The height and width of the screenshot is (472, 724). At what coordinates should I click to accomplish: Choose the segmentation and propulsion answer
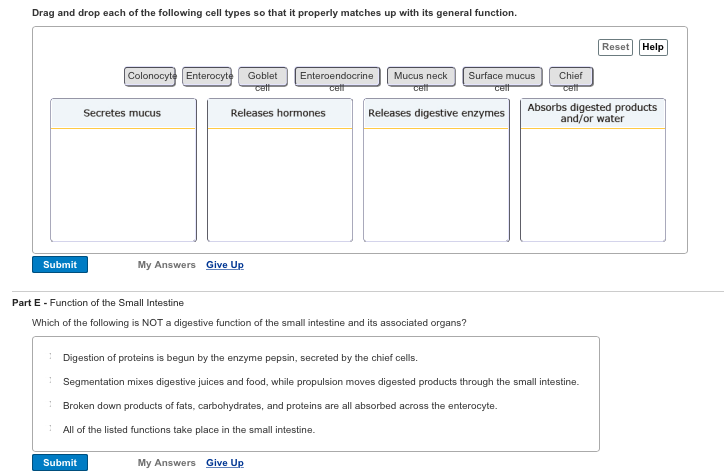tap(51, 382)
